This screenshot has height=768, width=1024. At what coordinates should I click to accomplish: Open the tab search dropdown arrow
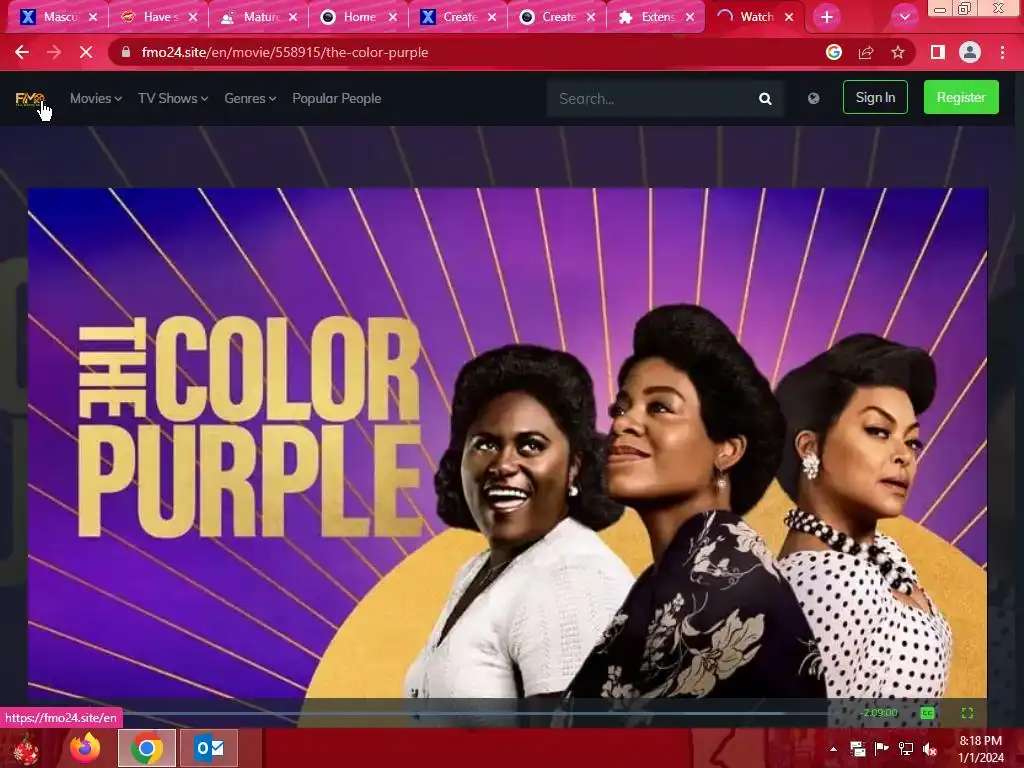904,17
